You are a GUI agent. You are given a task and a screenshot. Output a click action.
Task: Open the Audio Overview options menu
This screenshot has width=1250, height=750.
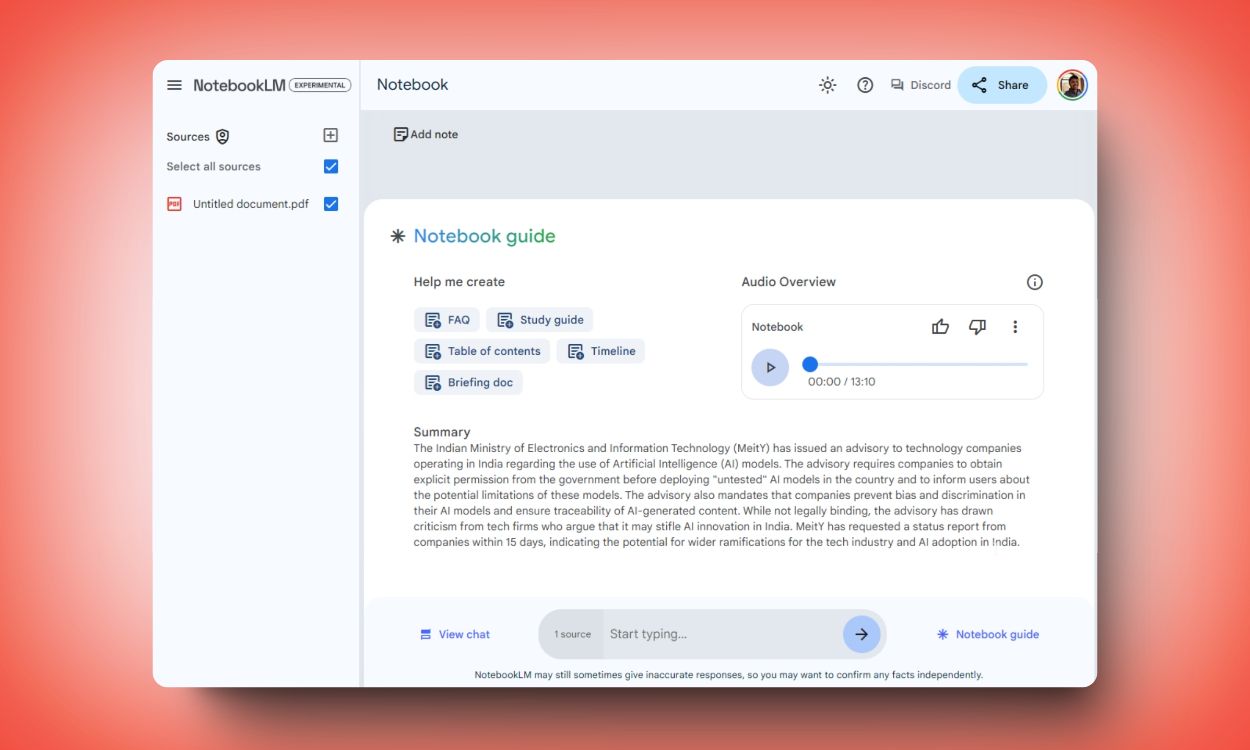click(x=1015, y=326)
